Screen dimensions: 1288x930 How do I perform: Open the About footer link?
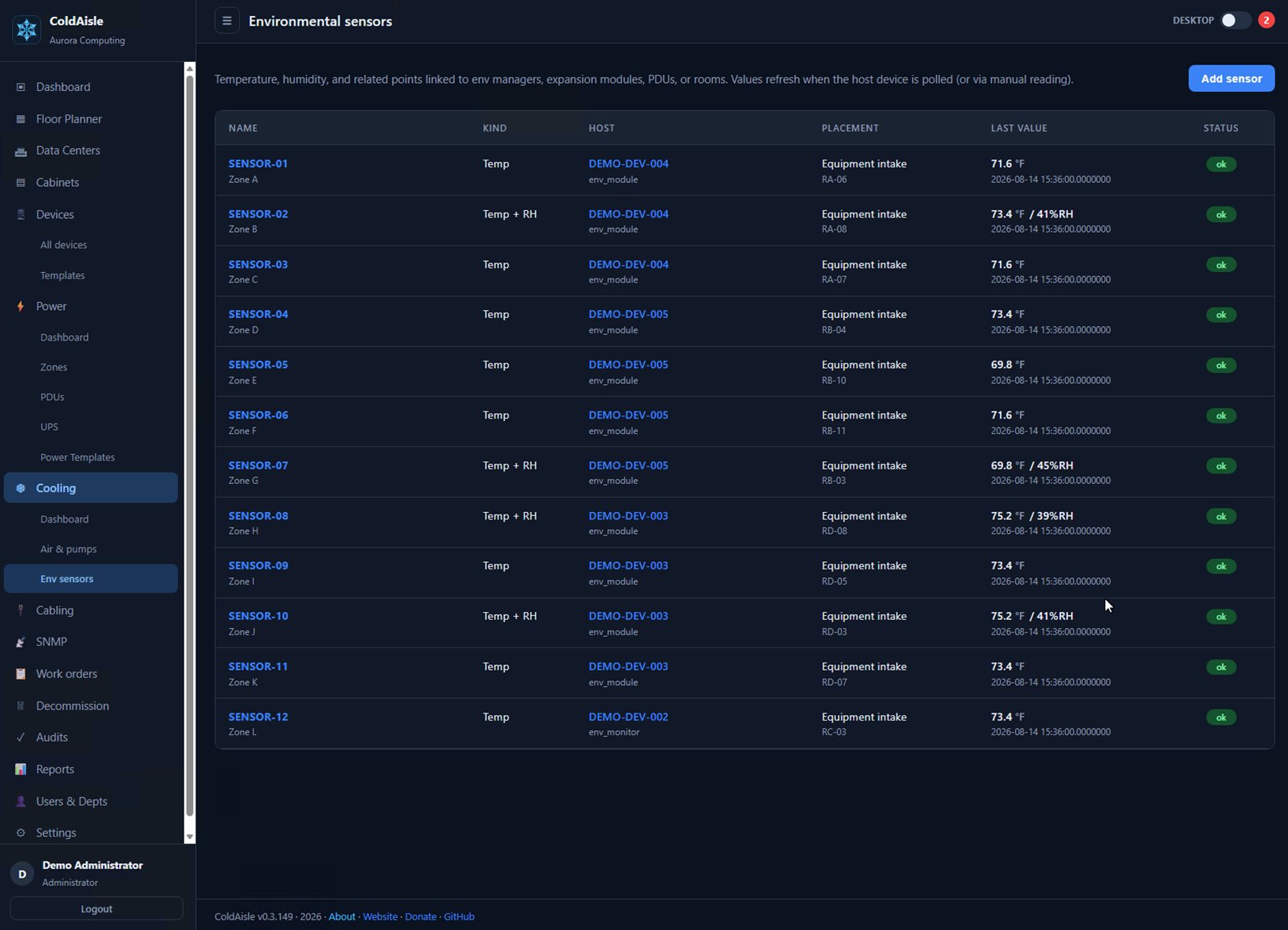coord(342,916)
